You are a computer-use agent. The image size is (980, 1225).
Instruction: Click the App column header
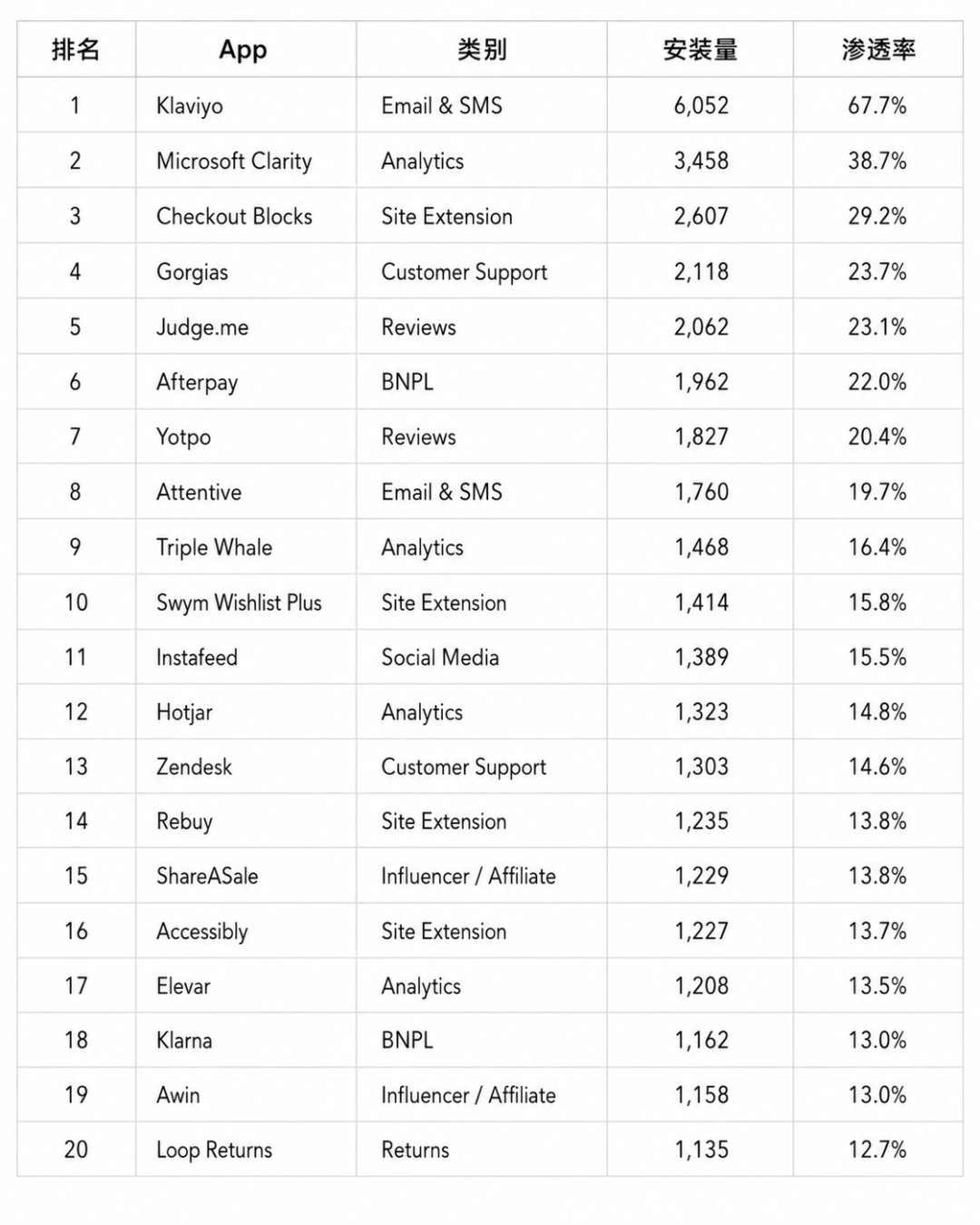[x=243, y=50]
